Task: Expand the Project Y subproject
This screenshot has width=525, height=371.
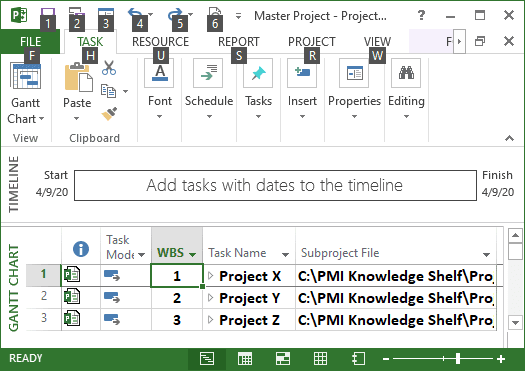Action: (x=210, y=297)
